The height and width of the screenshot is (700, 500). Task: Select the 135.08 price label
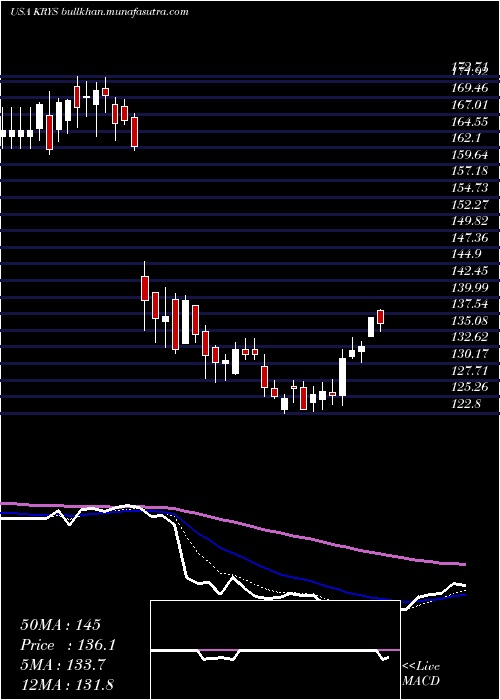(470, 321)
